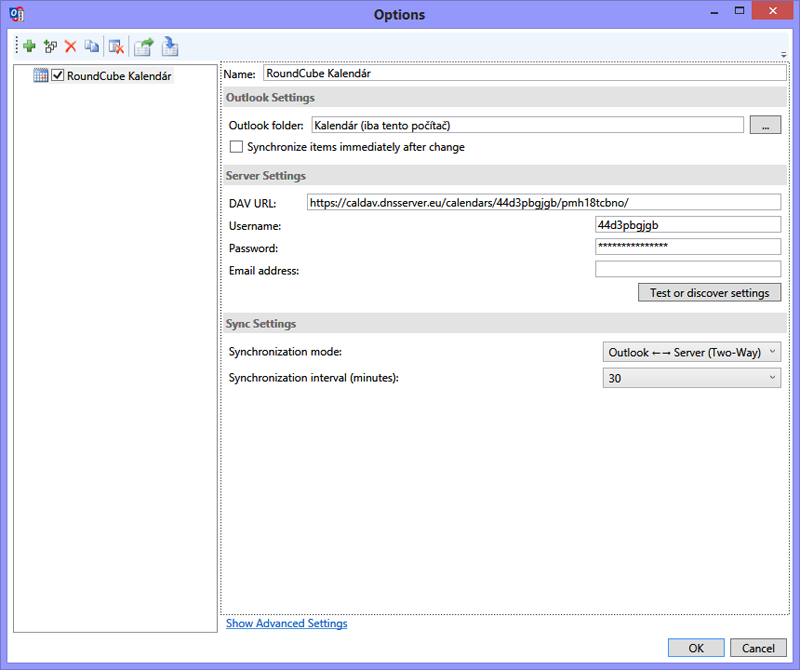
Task: Open the toolbar overflow arrow
Action: pos(783,54)
